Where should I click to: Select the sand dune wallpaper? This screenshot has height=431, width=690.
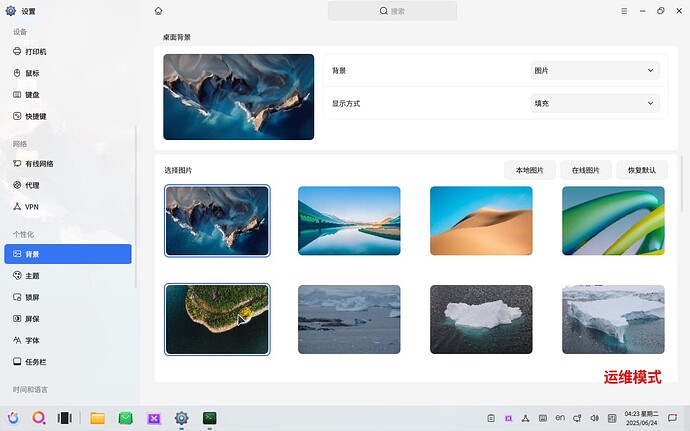[x=481, y=221]
